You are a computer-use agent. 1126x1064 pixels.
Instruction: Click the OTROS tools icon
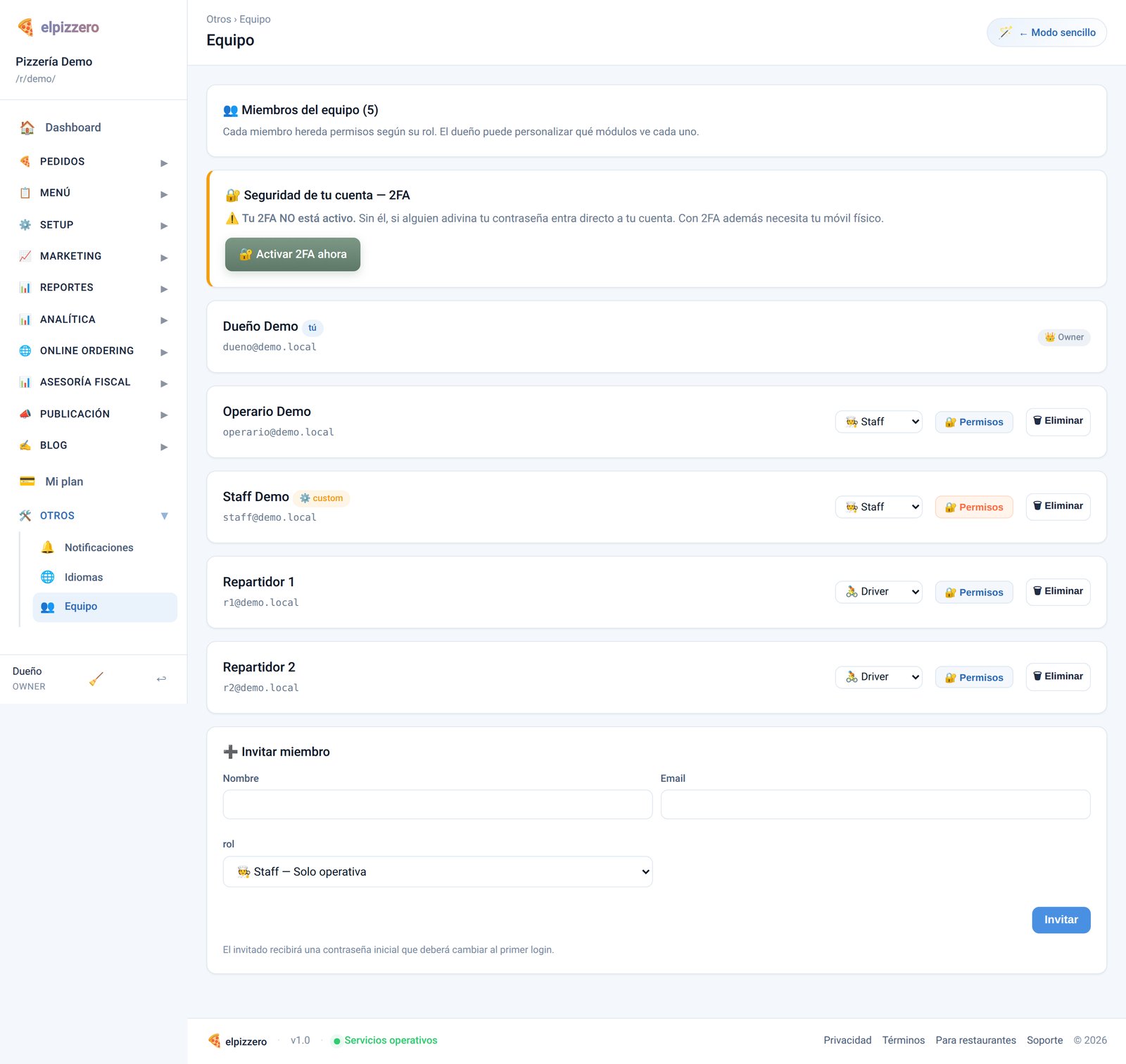pos(25,516)
